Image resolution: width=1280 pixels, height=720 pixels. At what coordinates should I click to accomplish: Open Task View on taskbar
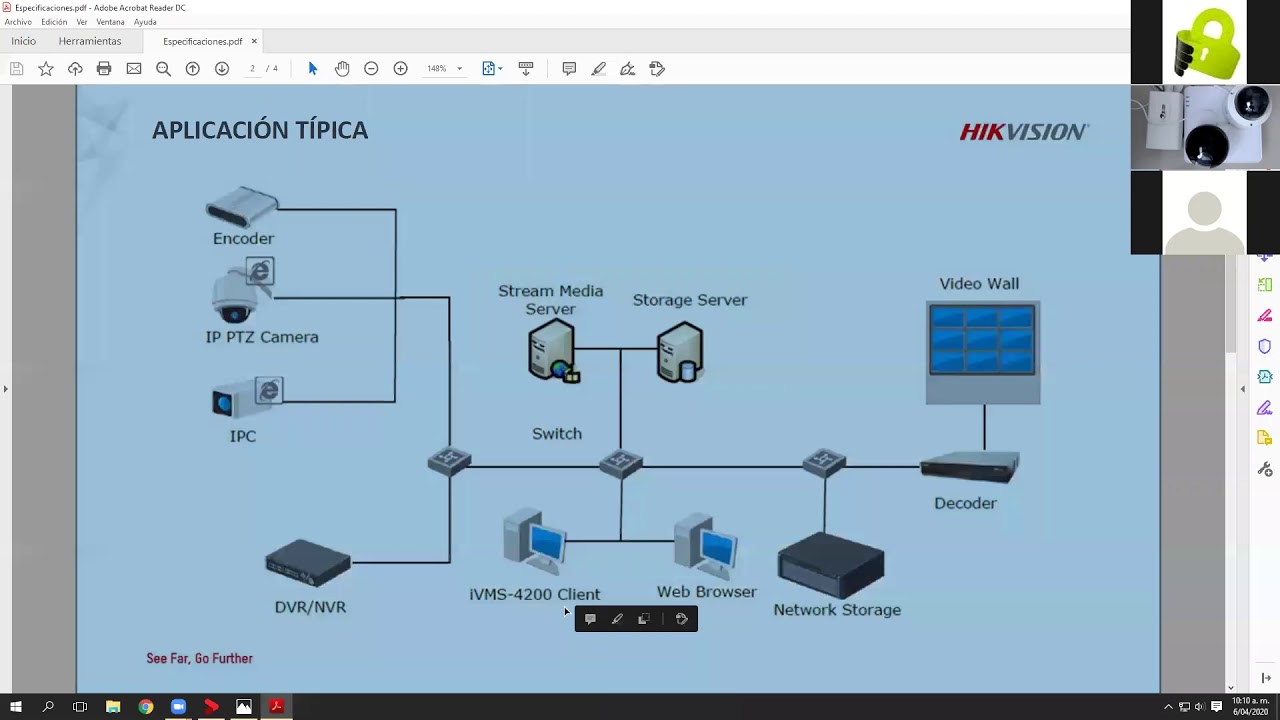pyautogui.click(x=80, y=707)
